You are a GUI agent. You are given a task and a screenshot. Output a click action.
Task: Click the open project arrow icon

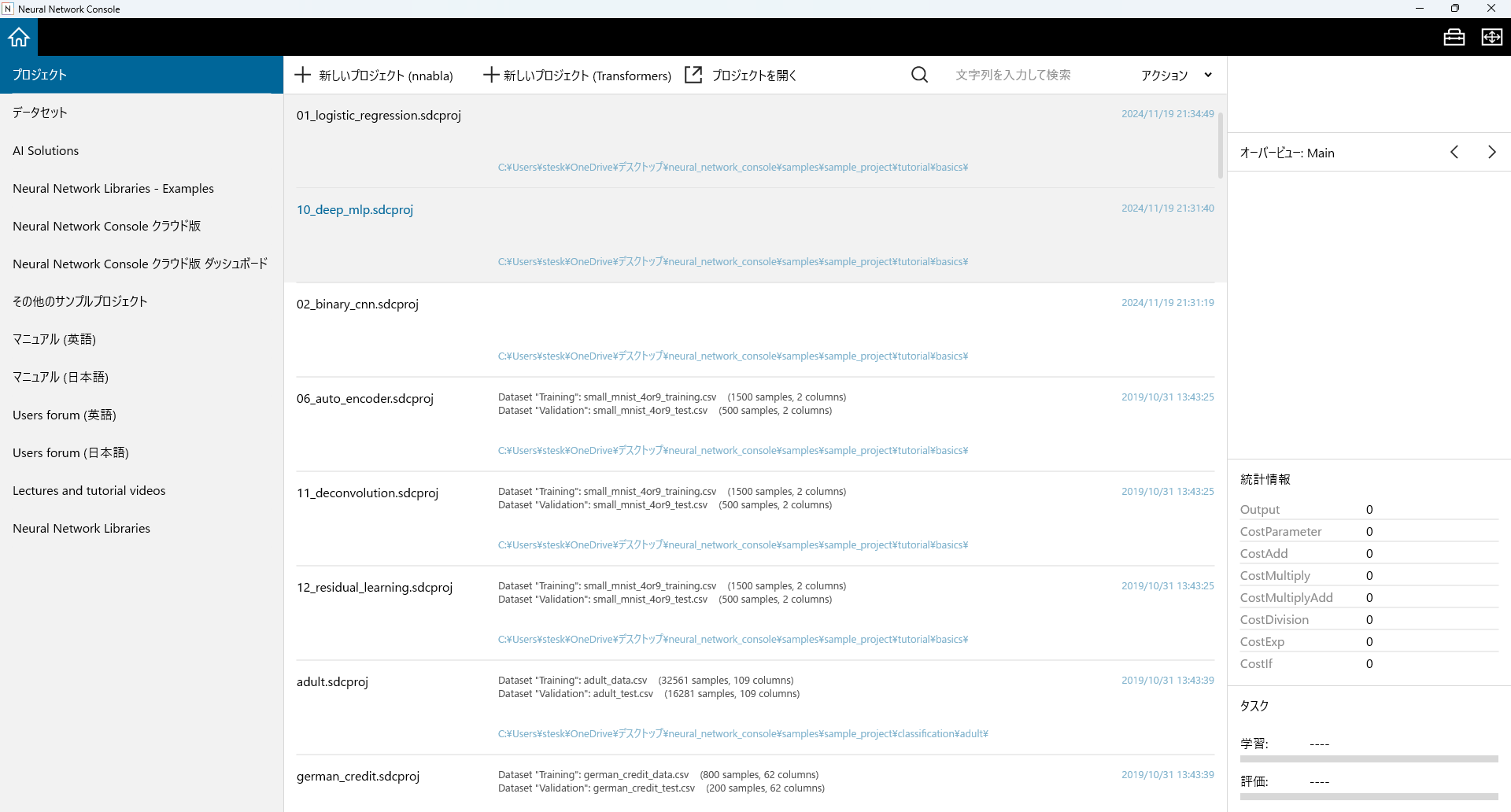[x=693, y=75]
